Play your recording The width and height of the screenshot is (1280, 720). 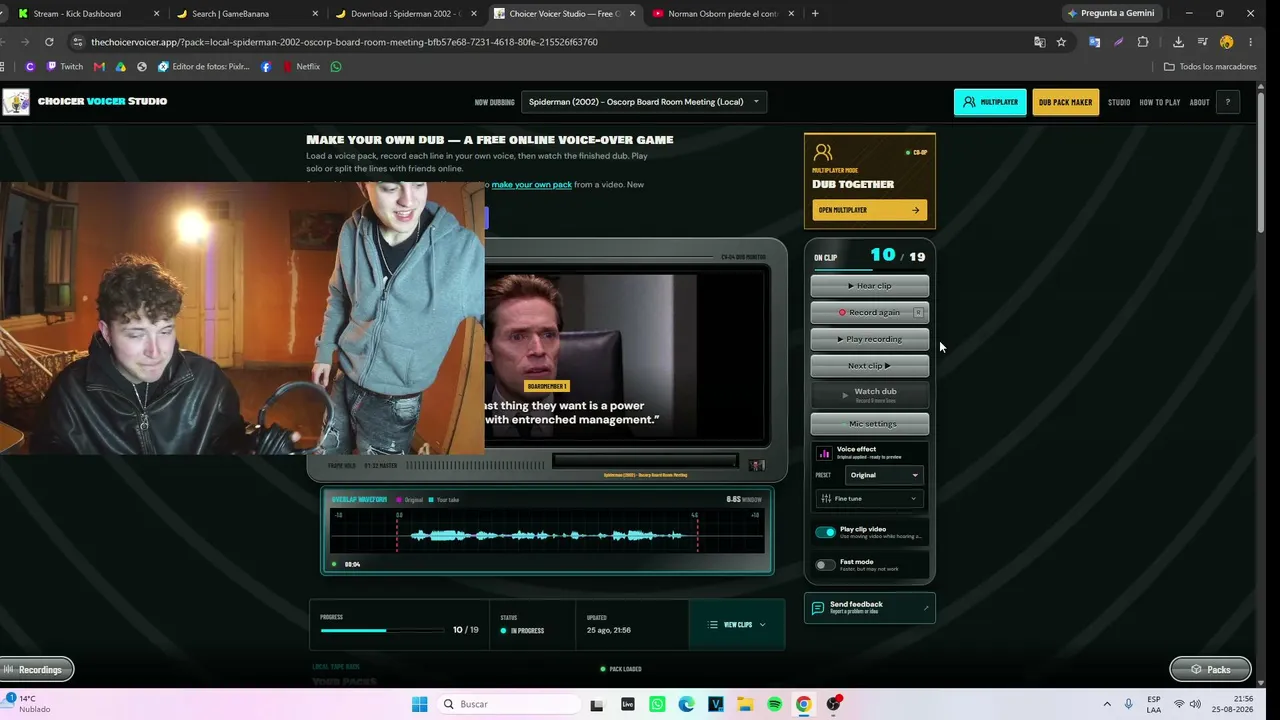click(x=869, y=339)
